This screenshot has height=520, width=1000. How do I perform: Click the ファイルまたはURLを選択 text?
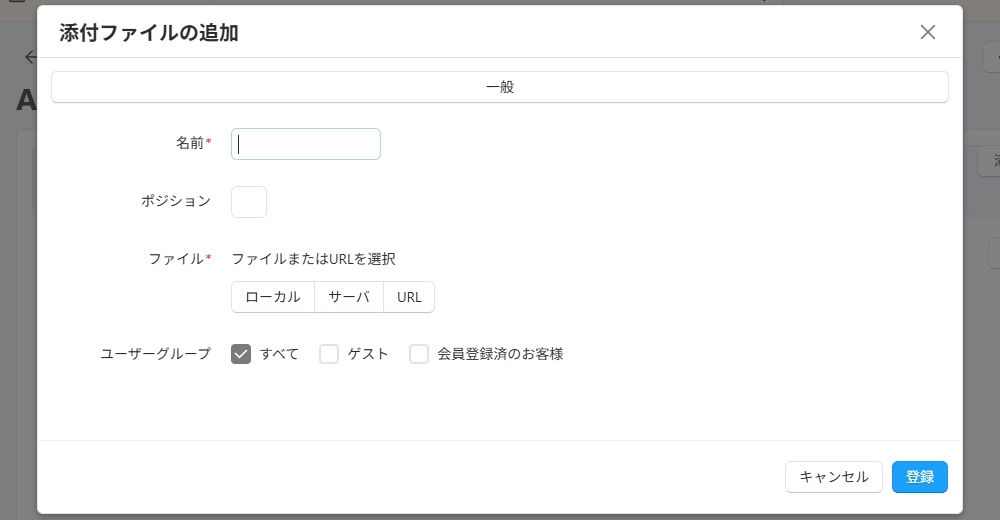pos(314,259)
